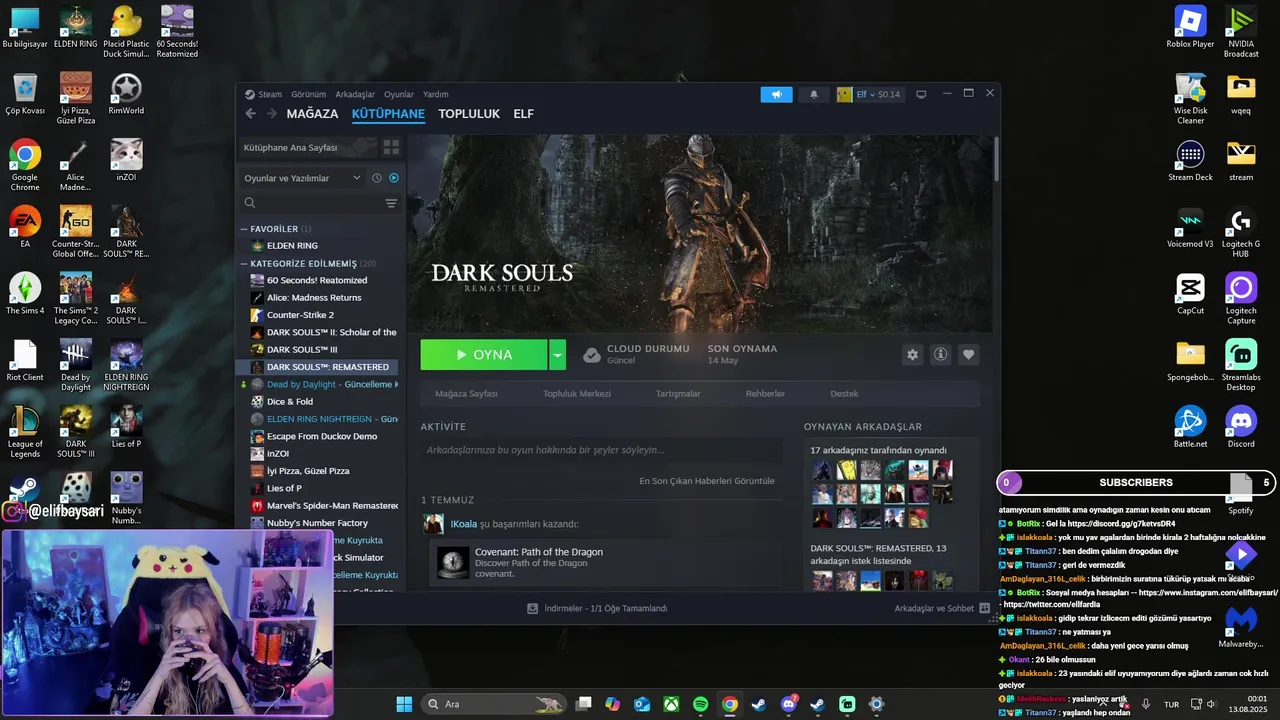This screenshot has width=1280, height=720.
Task: Open Voicemod V3 desktop icon
Action: coord(1190,227)
